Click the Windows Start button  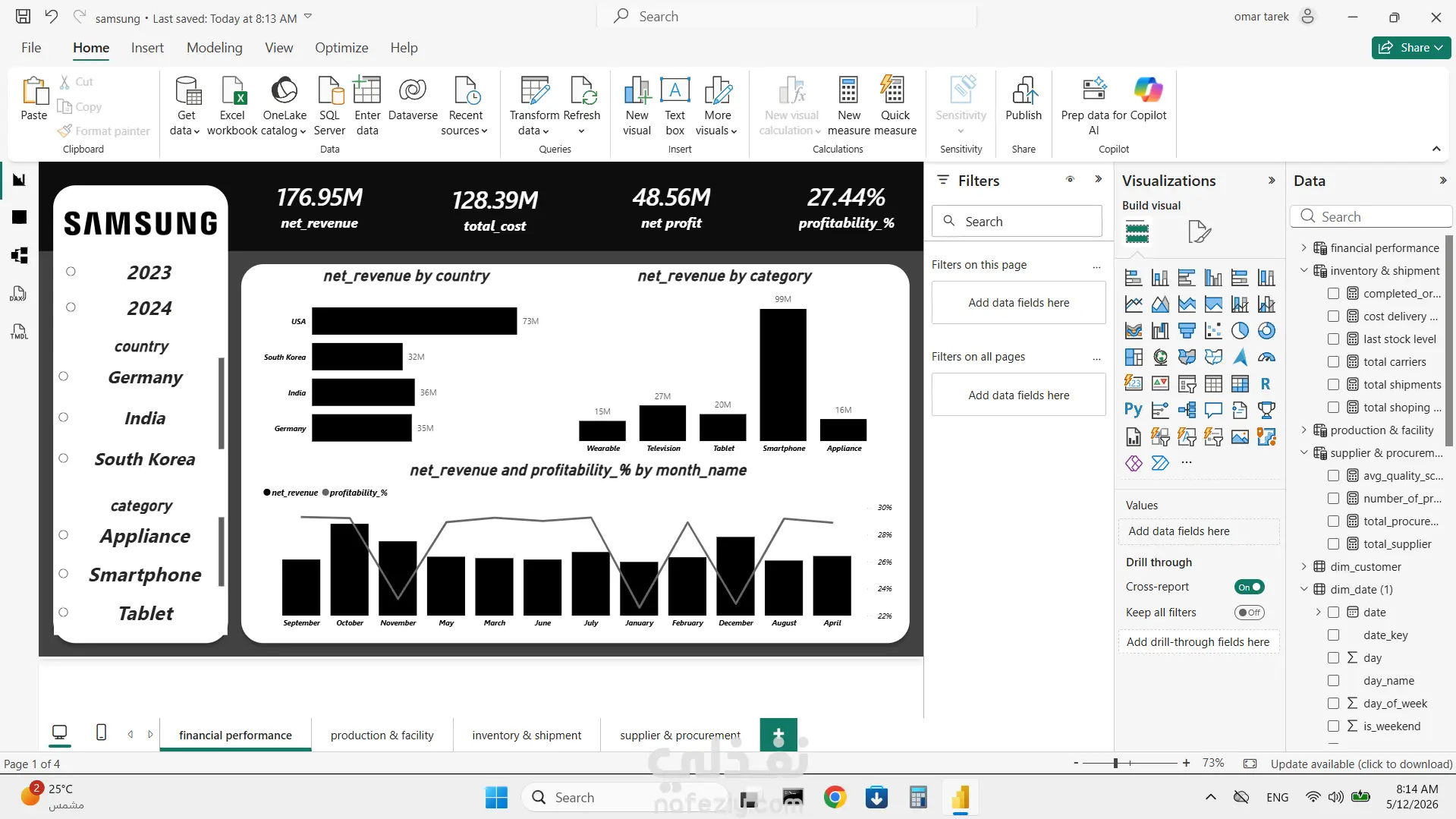click(x=496, y=797)
